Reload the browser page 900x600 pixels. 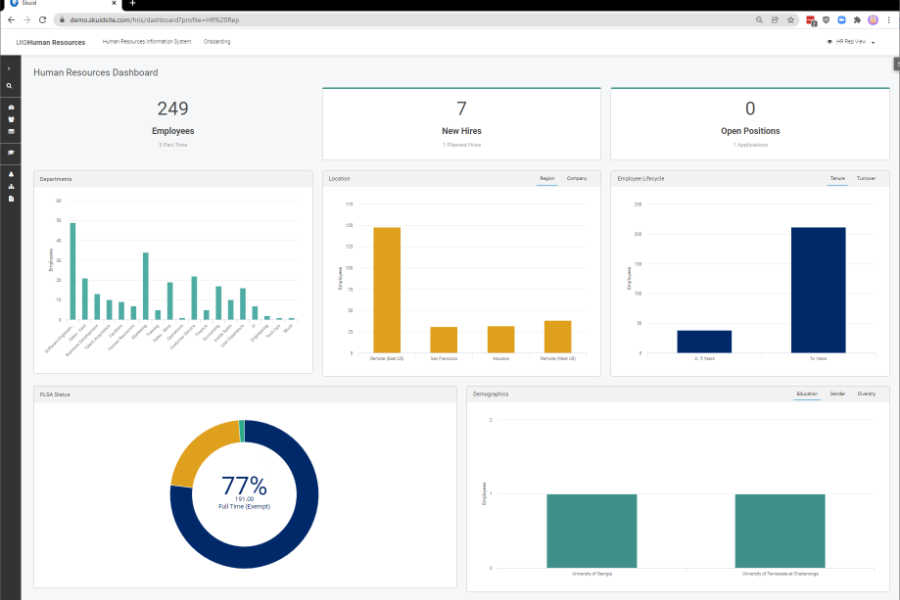[x=42, y=20]
